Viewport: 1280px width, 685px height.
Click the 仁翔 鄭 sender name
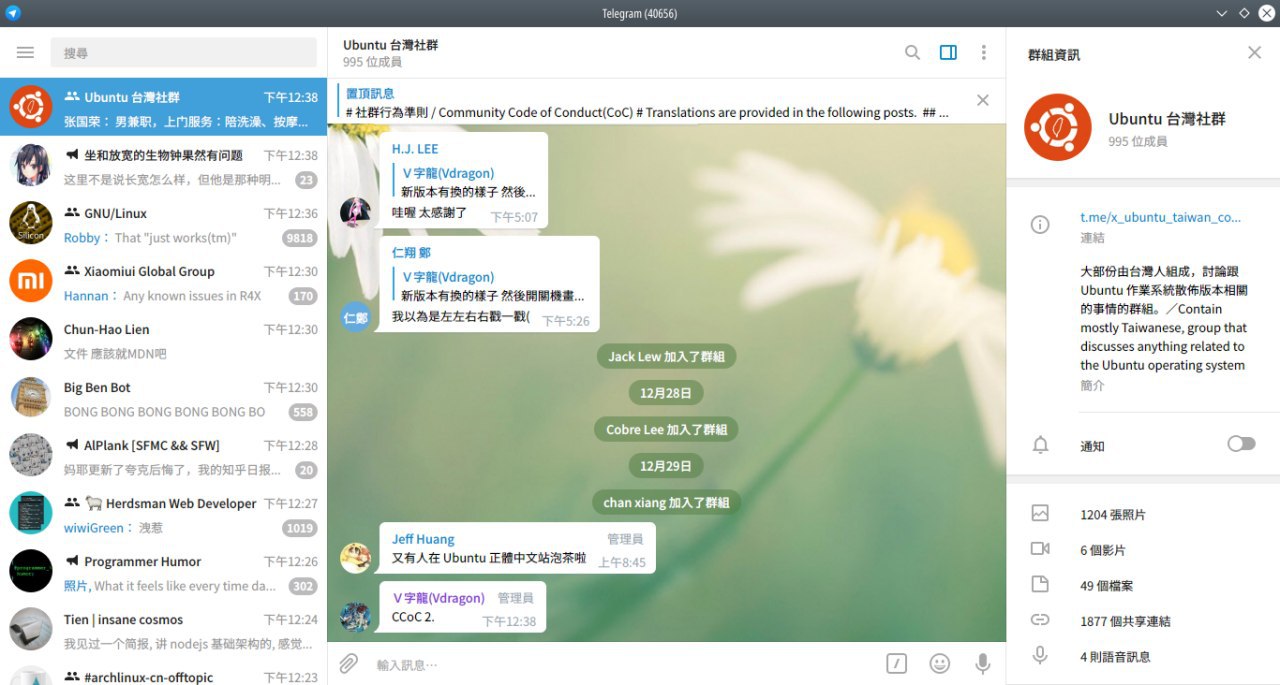(411, 253)
